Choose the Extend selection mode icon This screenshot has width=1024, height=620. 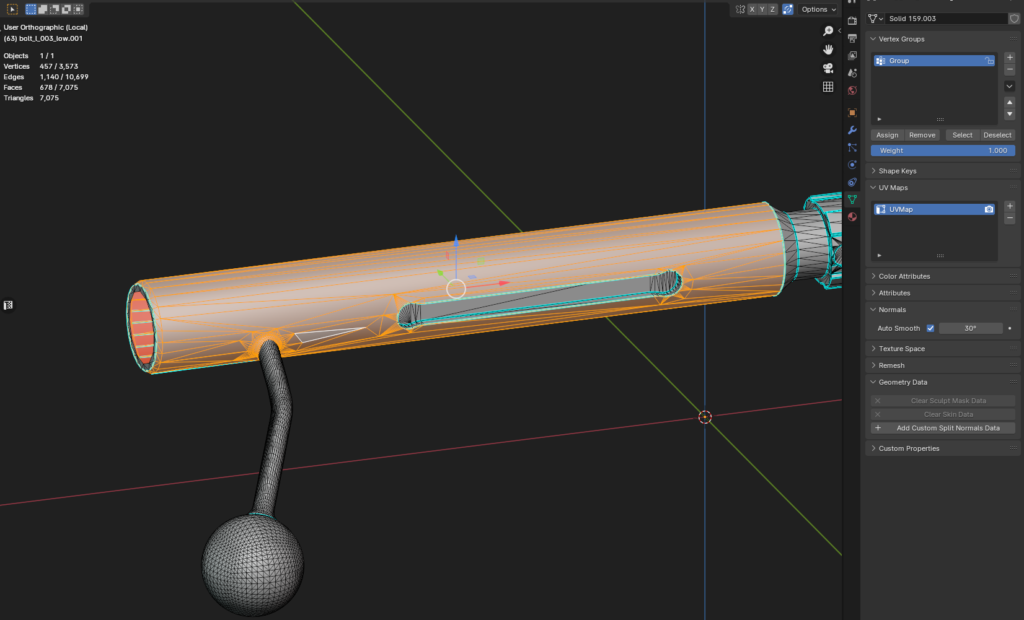42,9
